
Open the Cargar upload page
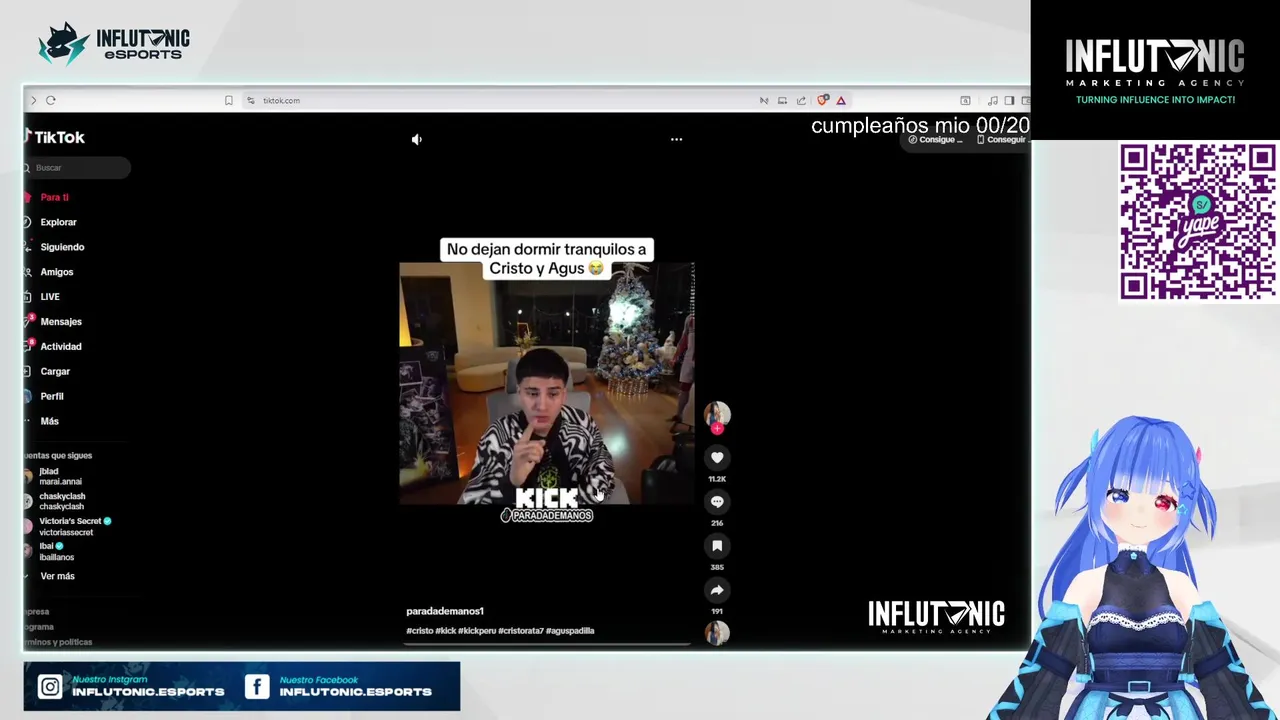(48, 372)
